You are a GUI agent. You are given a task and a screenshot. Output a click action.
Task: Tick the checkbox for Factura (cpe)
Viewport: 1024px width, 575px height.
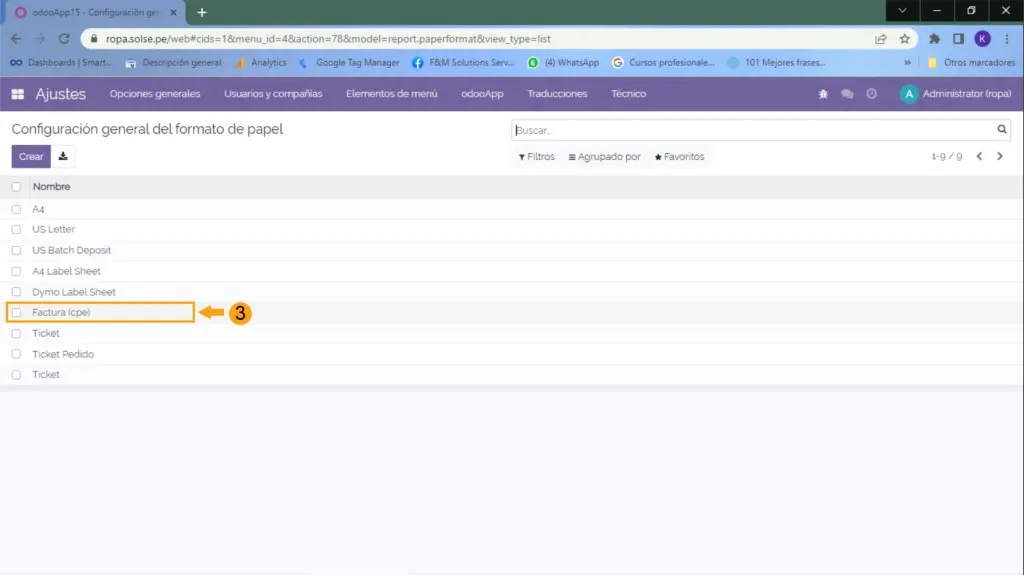[x=16, y=313]
